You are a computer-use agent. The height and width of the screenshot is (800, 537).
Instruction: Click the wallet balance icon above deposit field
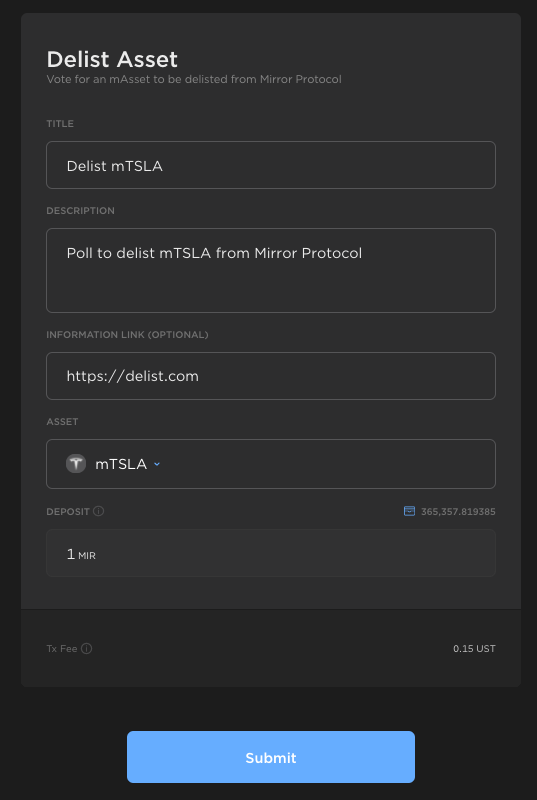coord(409,511)
